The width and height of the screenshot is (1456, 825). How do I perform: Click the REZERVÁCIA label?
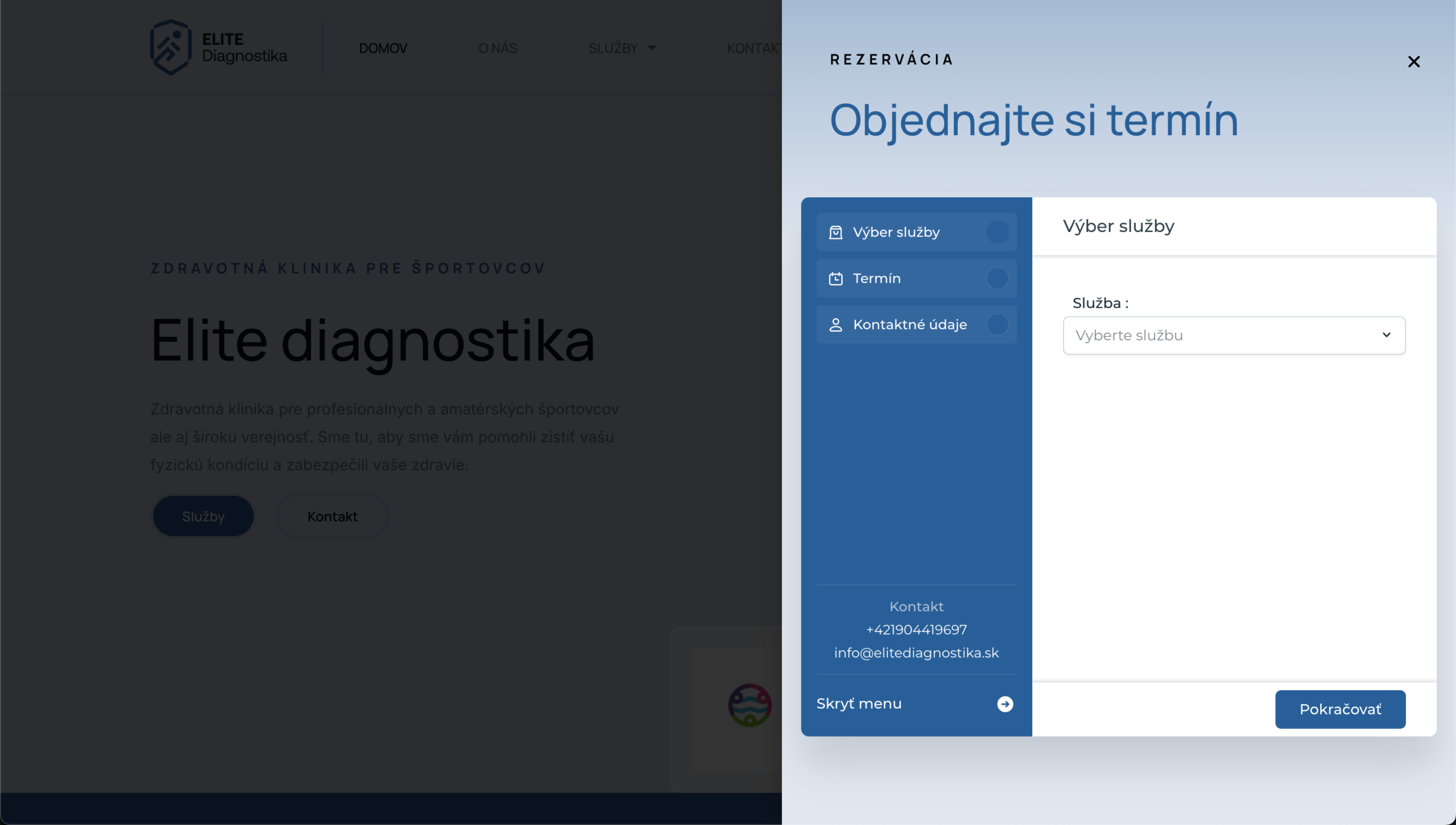891,60
